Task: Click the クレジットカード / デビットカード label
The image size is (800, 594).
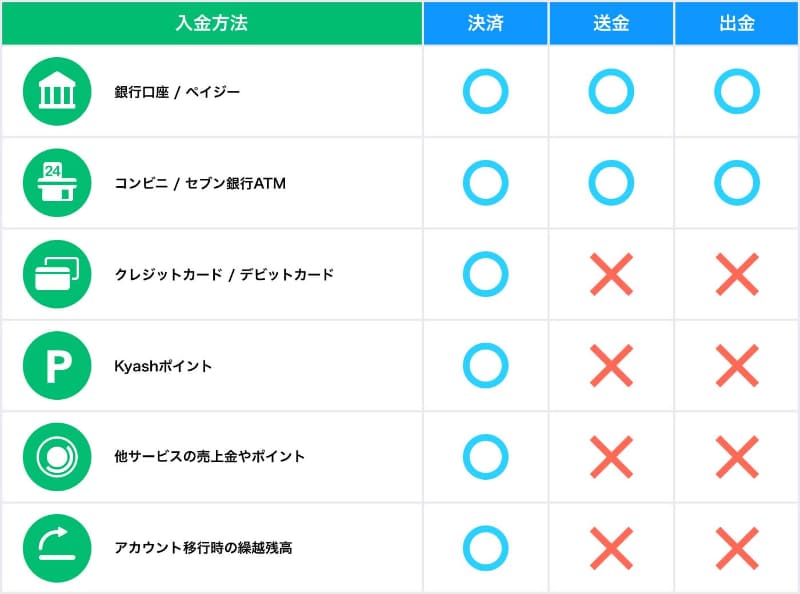Action: coord(224,274)
